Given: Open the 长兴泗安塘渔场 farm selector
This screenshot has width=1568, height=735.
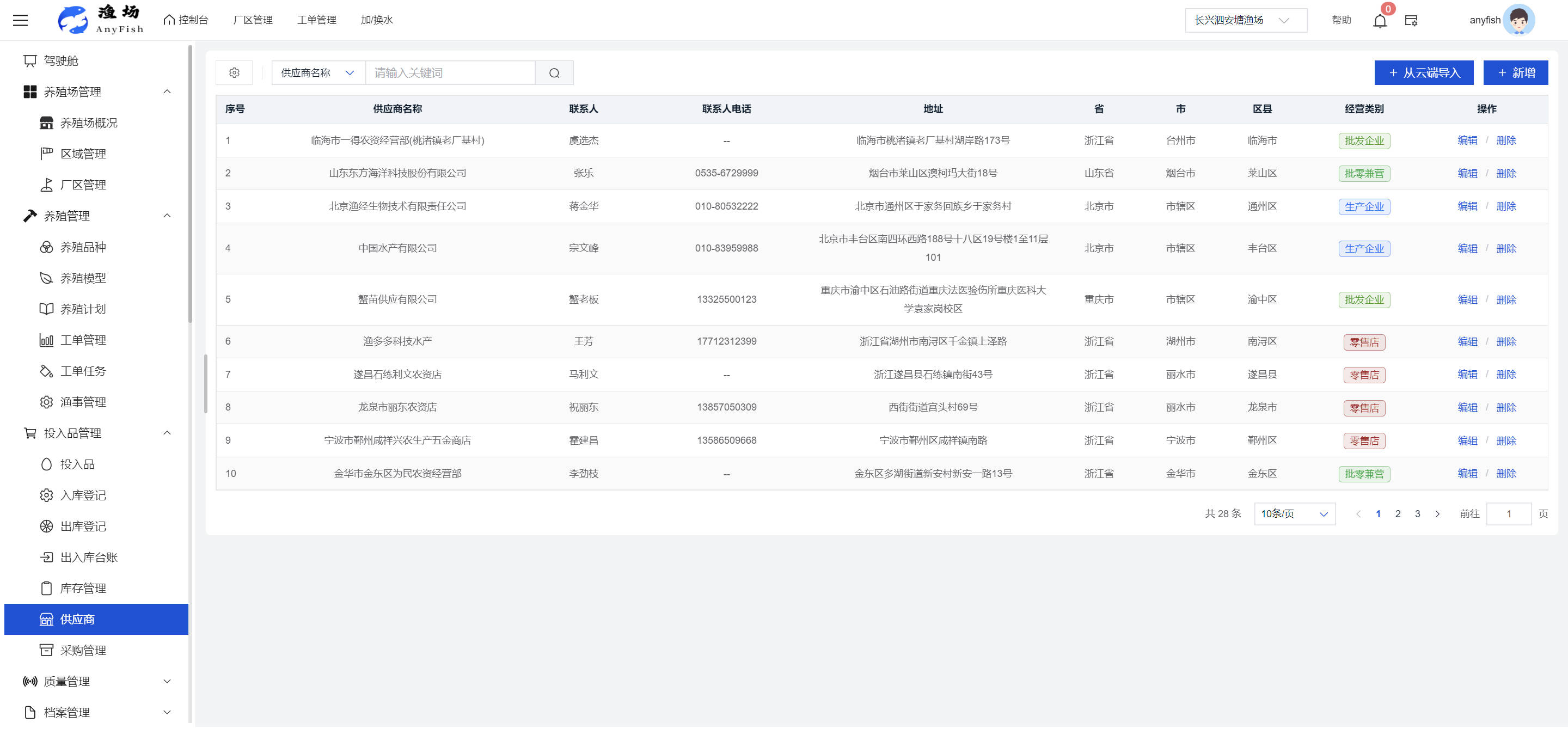Looking at the screenshot, I should pos(1245,21).
